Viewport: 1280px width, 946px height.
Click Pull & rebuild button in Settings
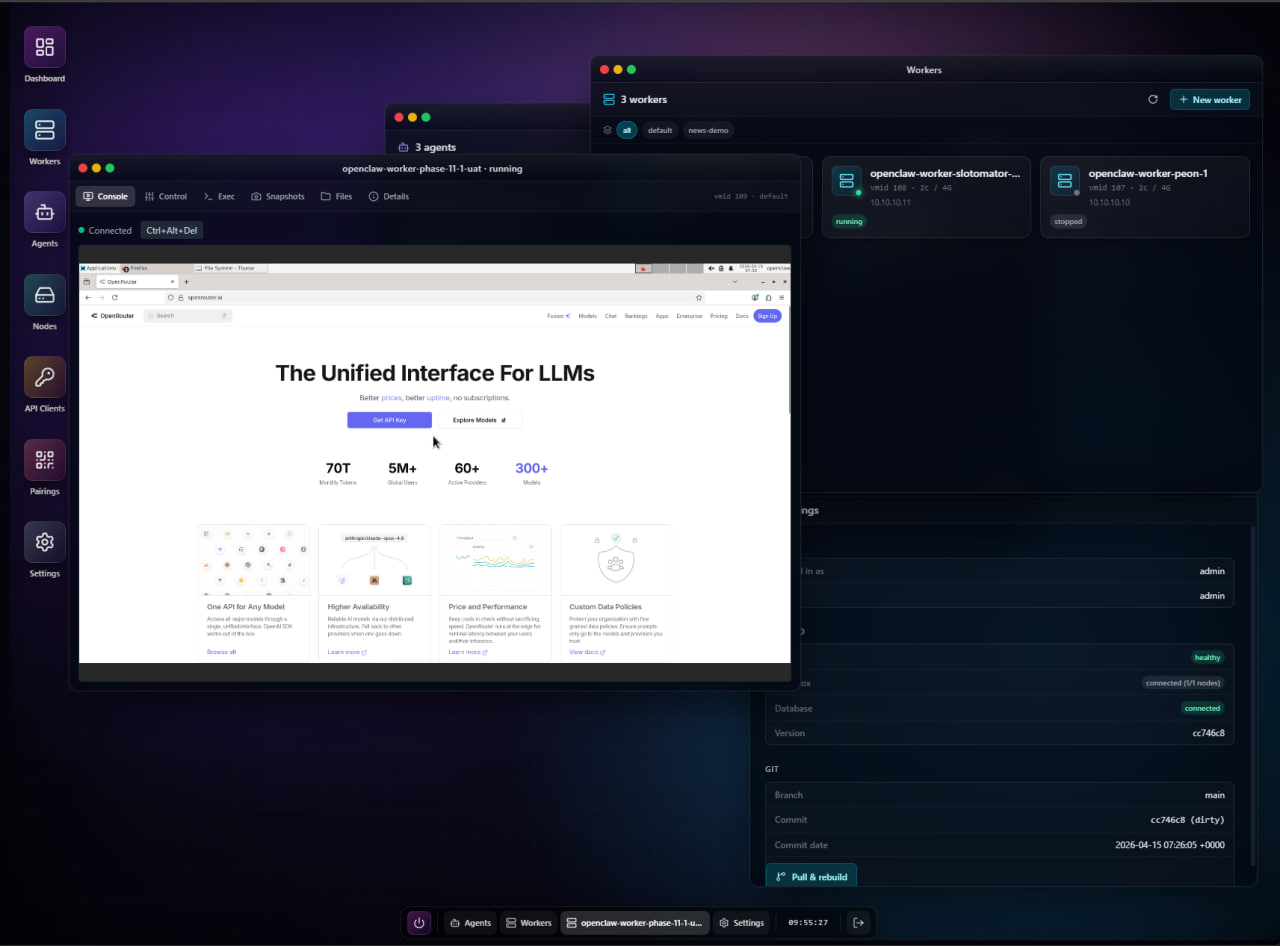[x=811, y=877]
